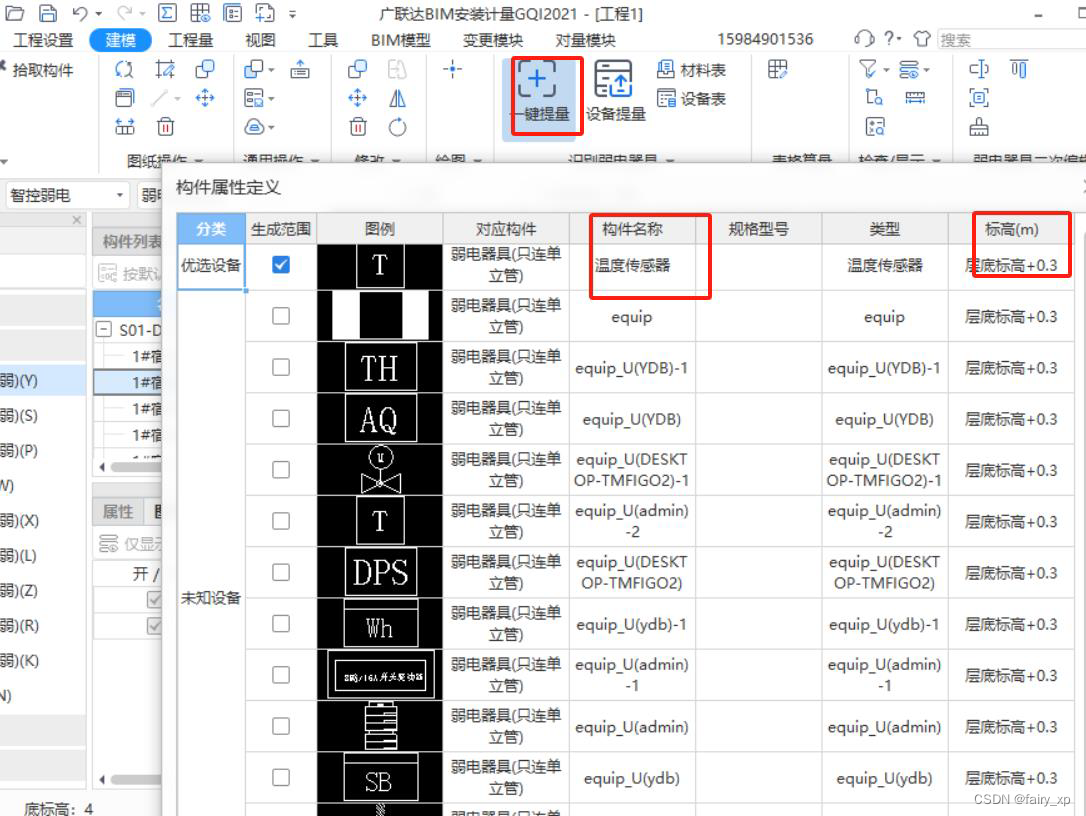
Task: Expand the list-with-picture icon dropdown arrow
Action: [271, 98]
